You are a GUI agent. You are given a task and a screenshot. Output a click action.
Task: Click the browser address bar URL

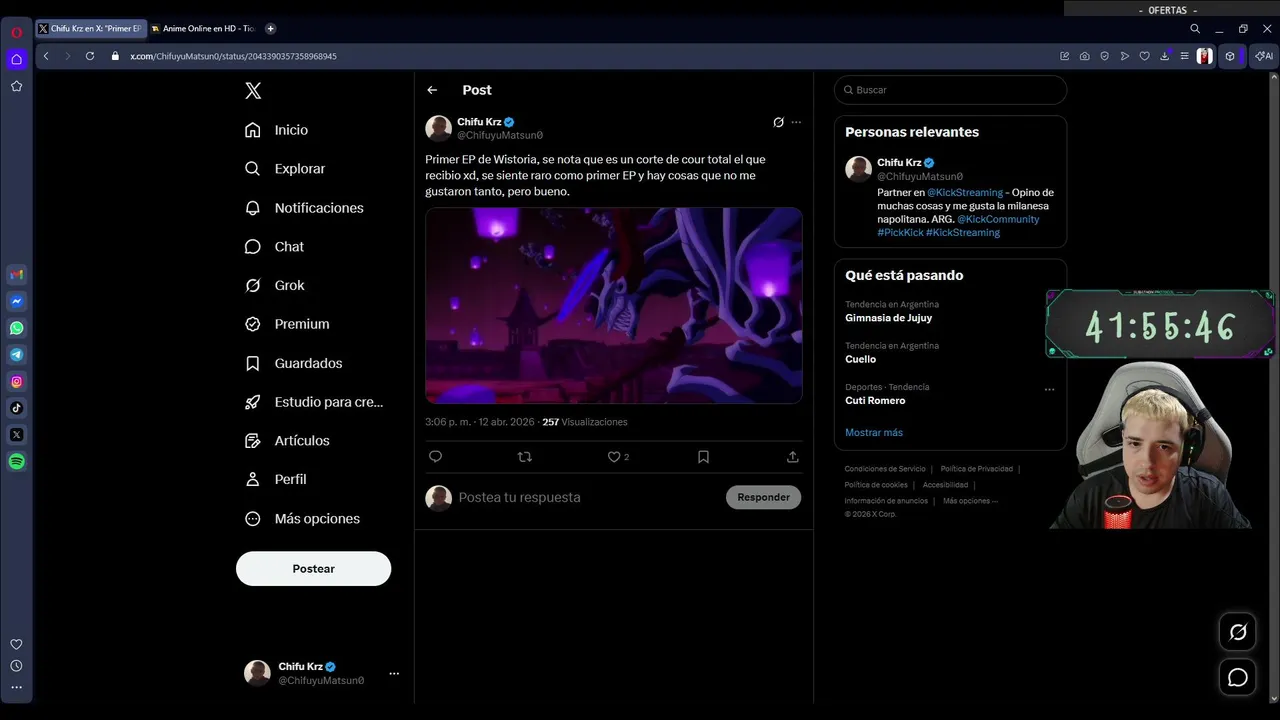(x=233, y=56)
